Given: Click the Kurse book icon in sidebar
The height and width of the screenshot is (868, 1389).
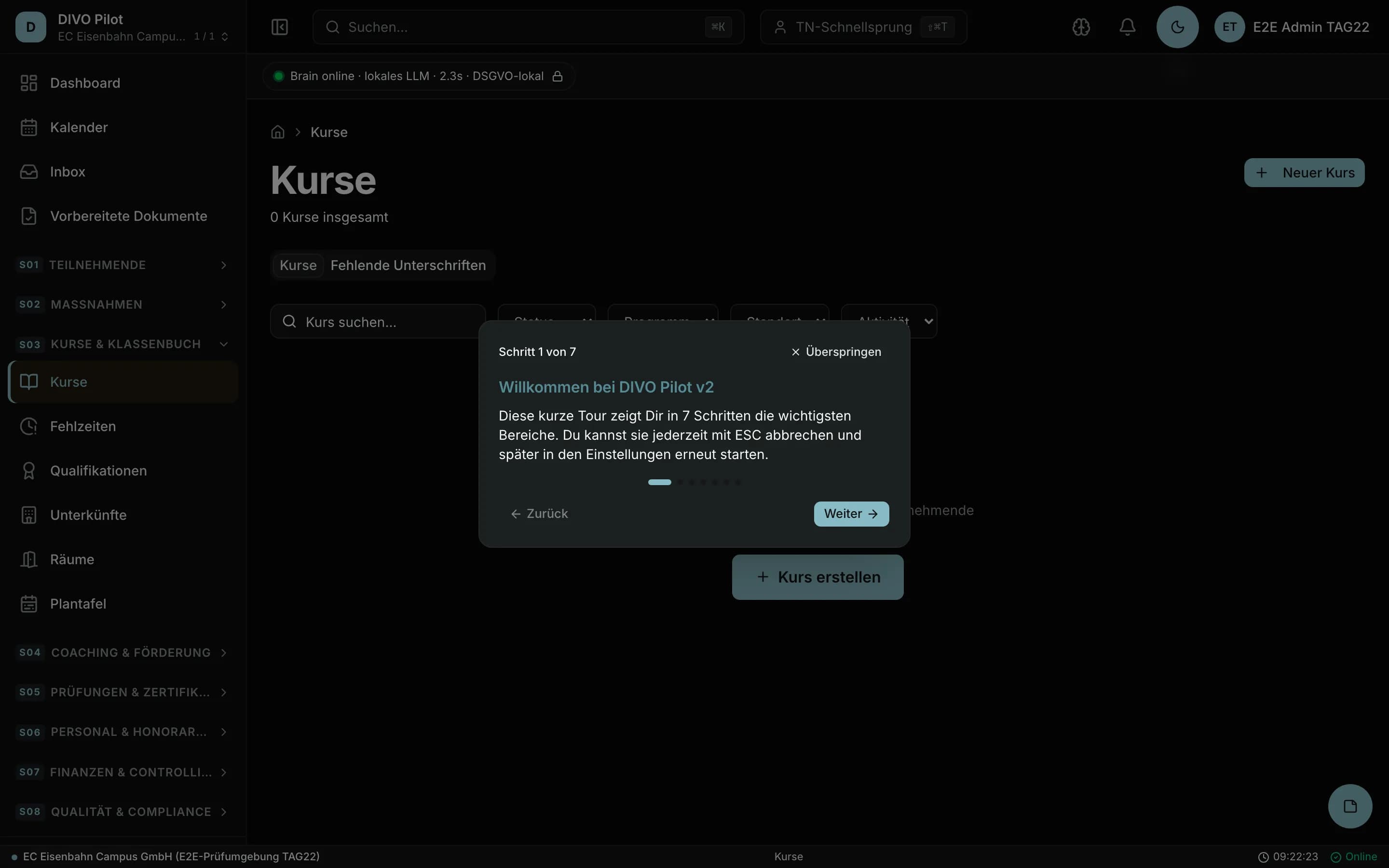Looking at the screenshot, I should click(29, 382).
